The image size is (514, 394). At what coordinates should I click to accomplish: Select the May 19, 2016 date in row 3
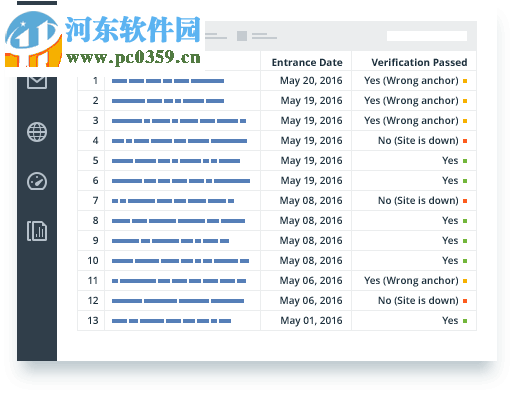(311, 121)
